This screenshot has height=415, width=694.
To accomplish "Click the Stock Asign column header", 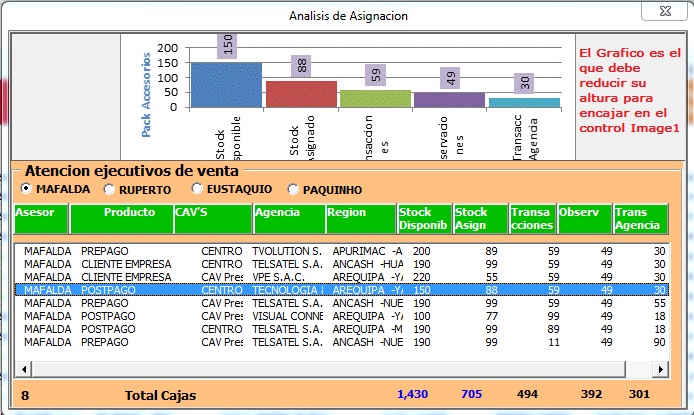I will (480, 219).
